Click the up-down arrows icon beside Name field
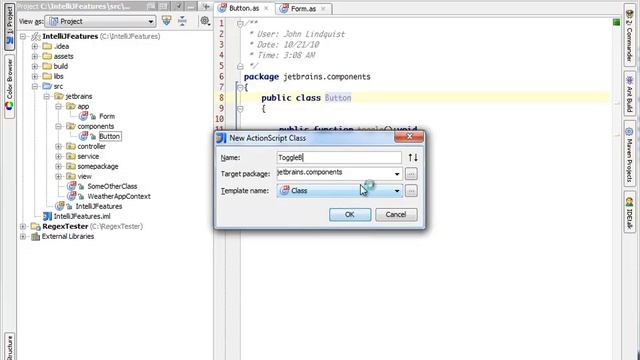Image resolution: width=640 pixels, height=360 pixels. tap(413, 158)
